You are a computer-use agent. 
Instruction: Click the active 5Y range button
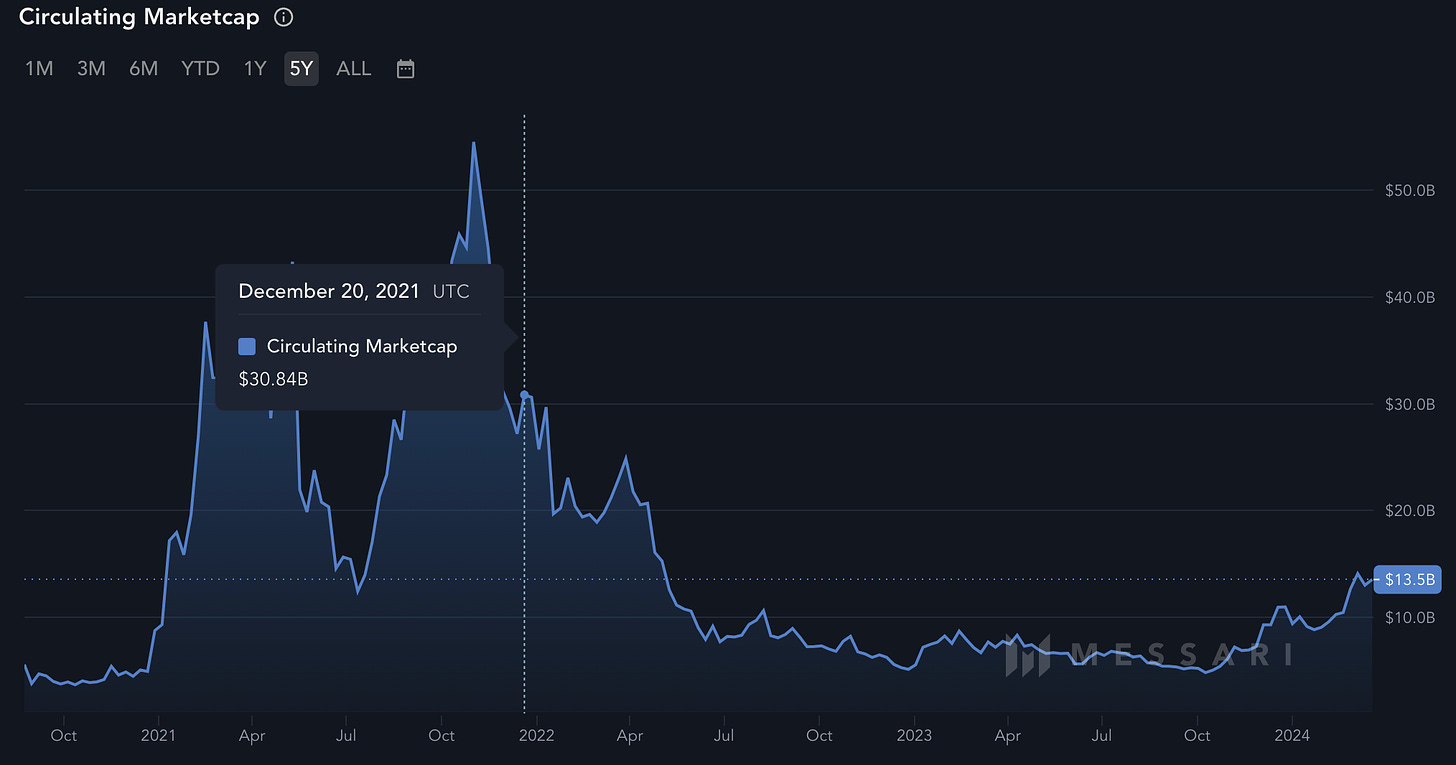pyautogui.click(x=301, y=69)
